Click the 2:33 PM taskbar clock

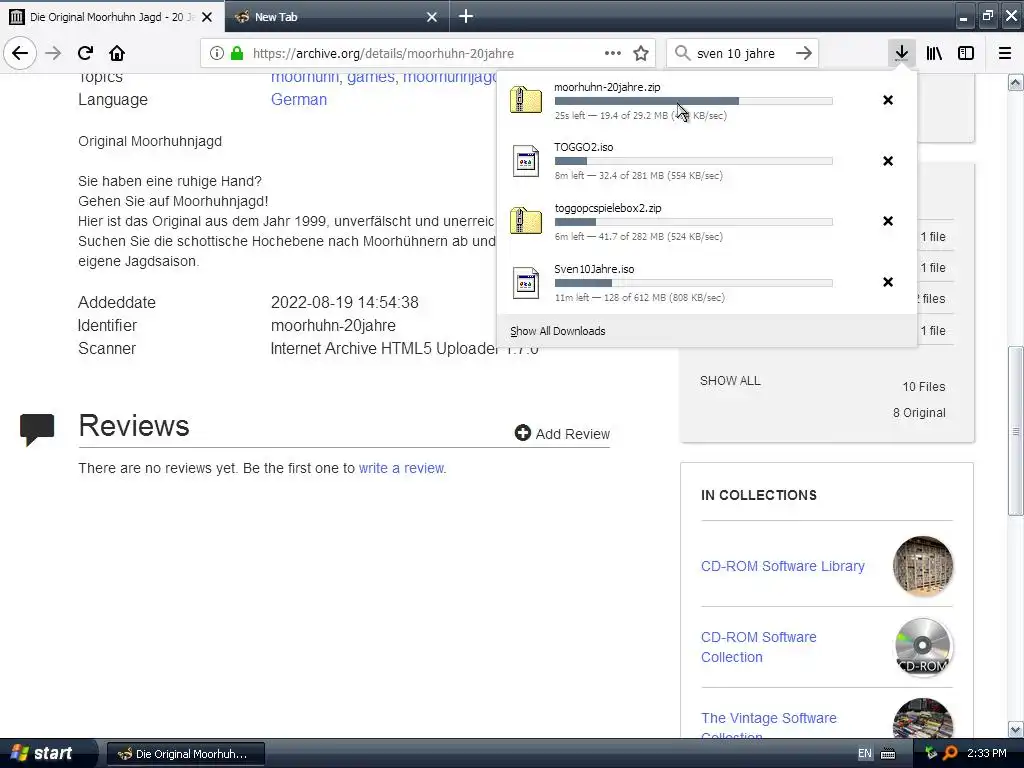click(x=987, y=754)
